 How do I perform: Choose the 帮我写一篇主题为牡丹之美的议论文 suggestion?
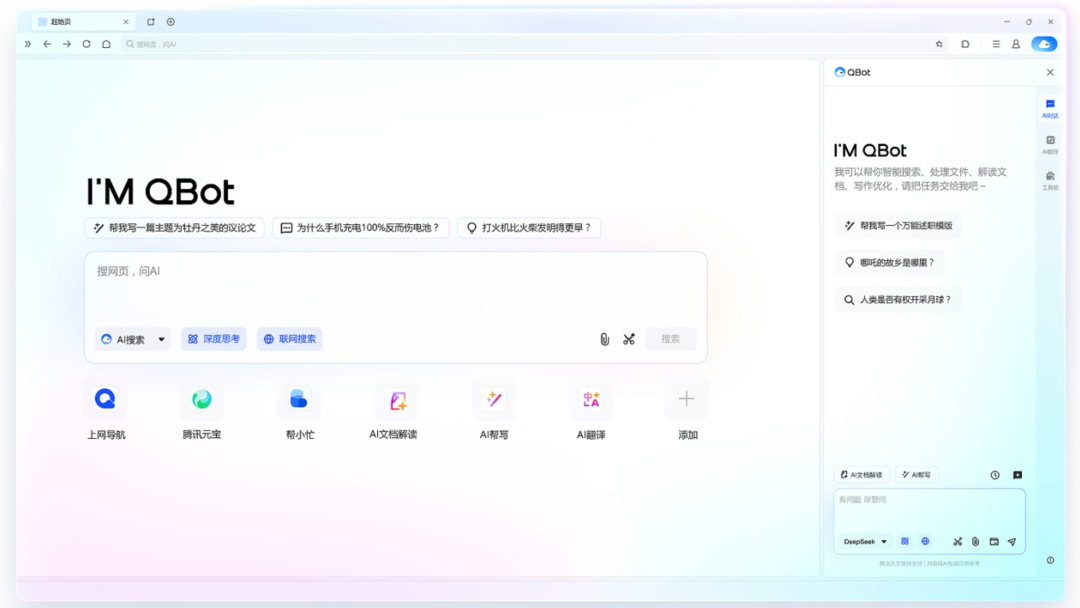click(174, 228)
